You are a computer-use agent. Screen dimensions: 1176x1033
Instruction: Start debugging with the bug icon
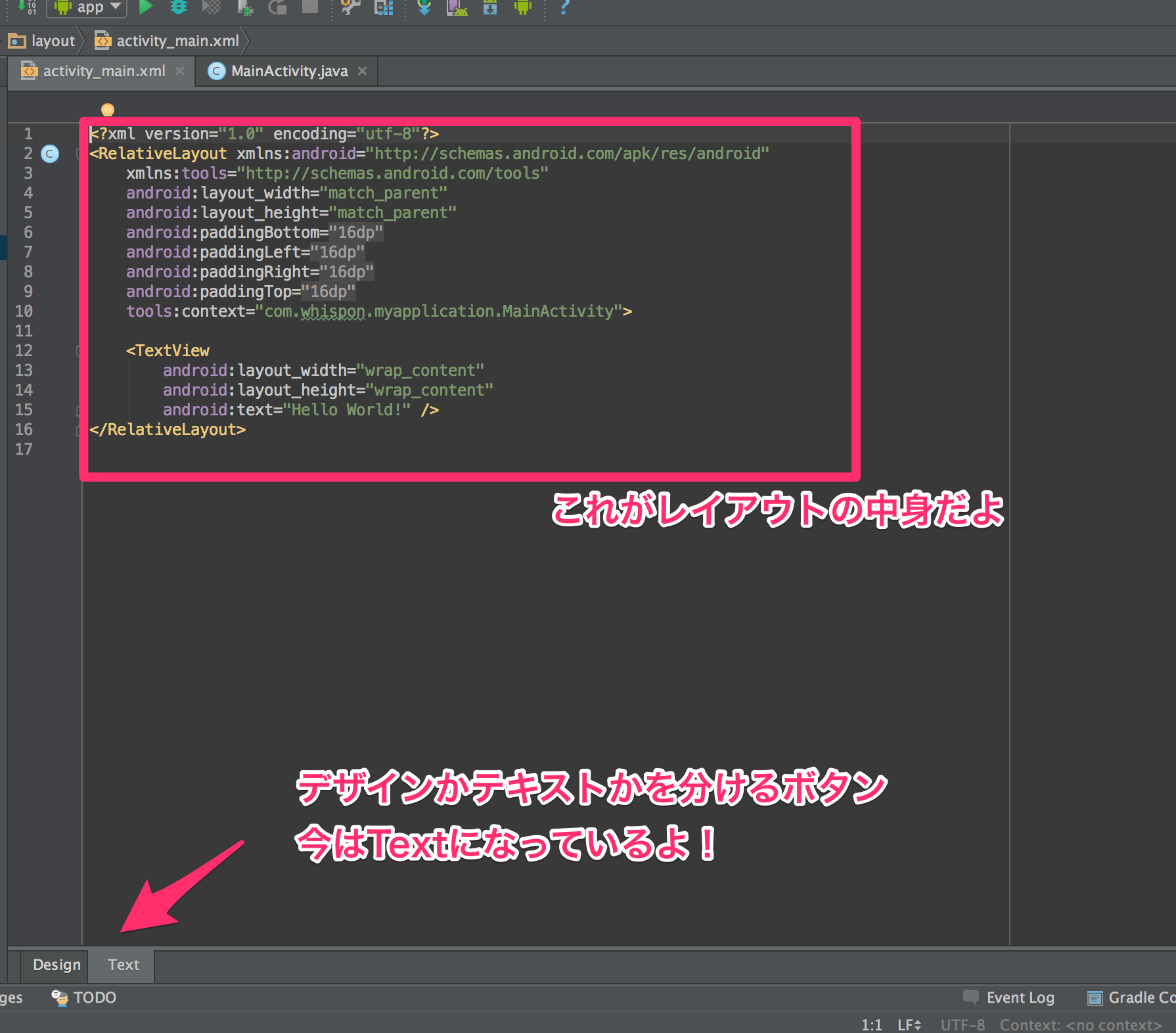point(178,7)
